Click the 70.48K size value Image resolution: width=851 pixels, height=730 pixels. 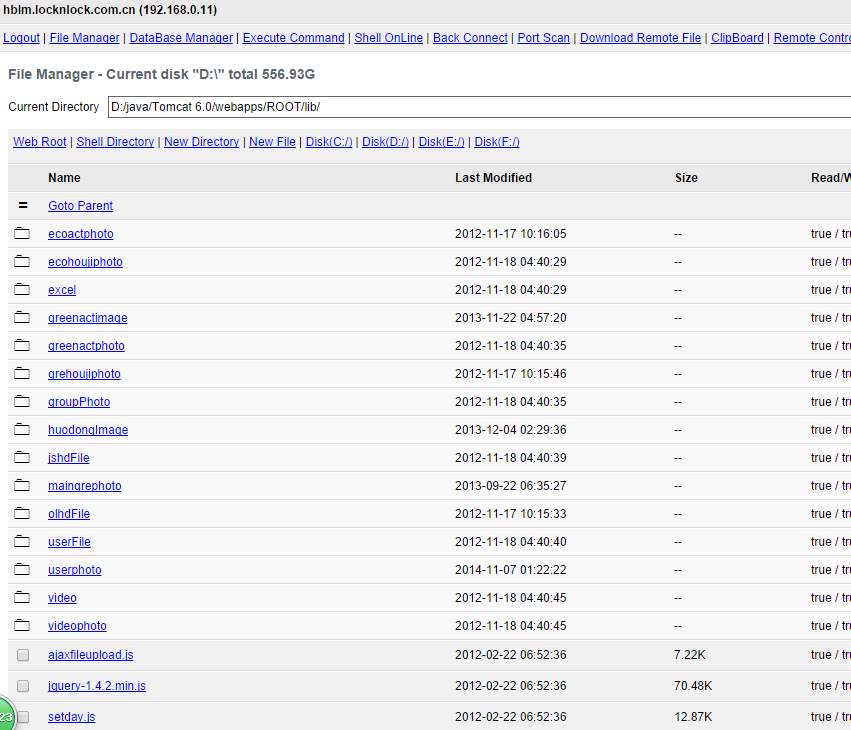click(693, 685)
